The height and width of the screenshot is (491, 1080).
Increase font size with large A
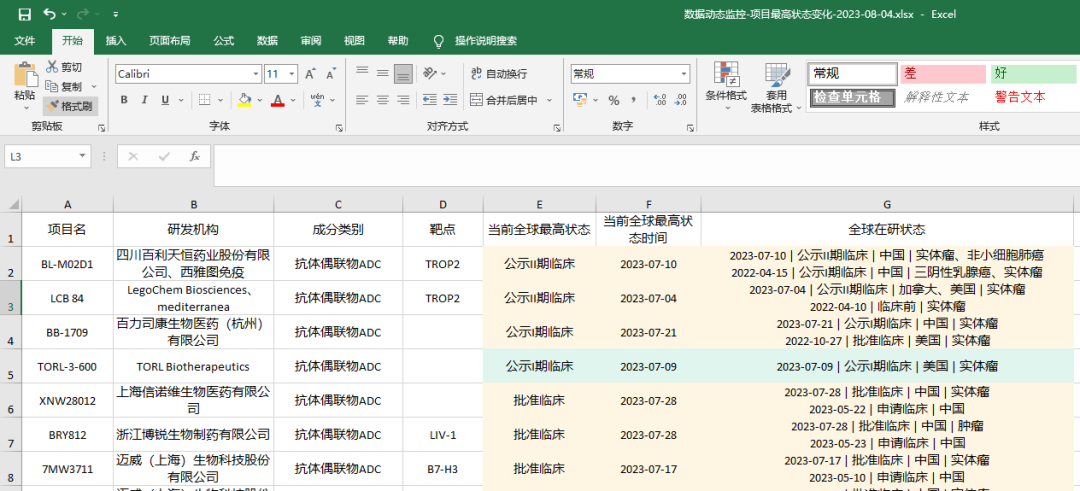[310, 74]
